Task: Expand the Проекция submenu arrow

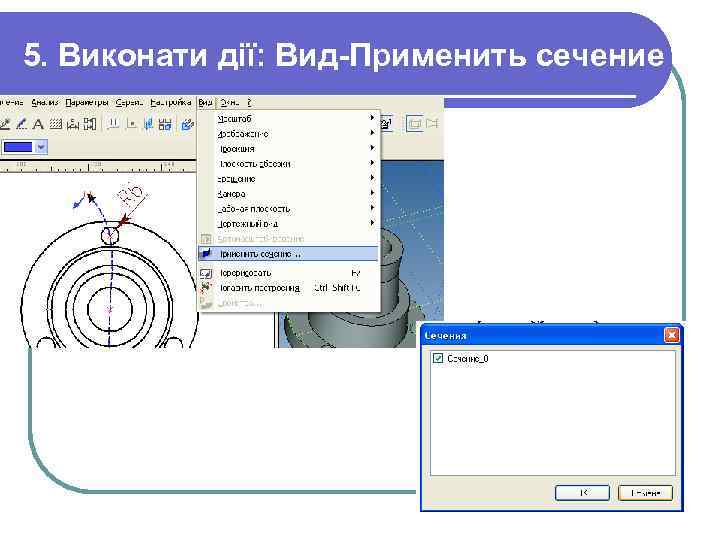Action: (x=372, y=148)
